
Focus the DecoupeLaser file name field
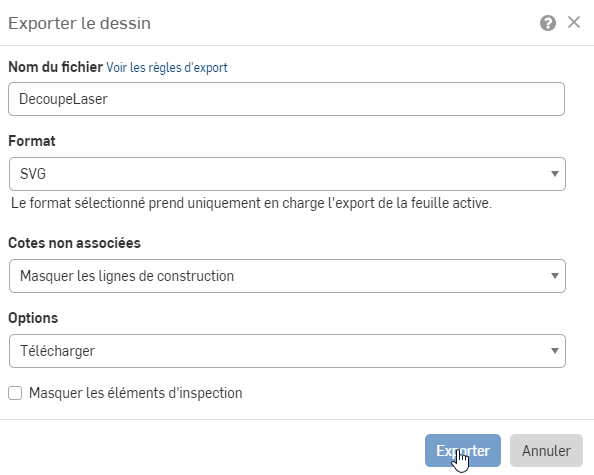click(286, 99)
